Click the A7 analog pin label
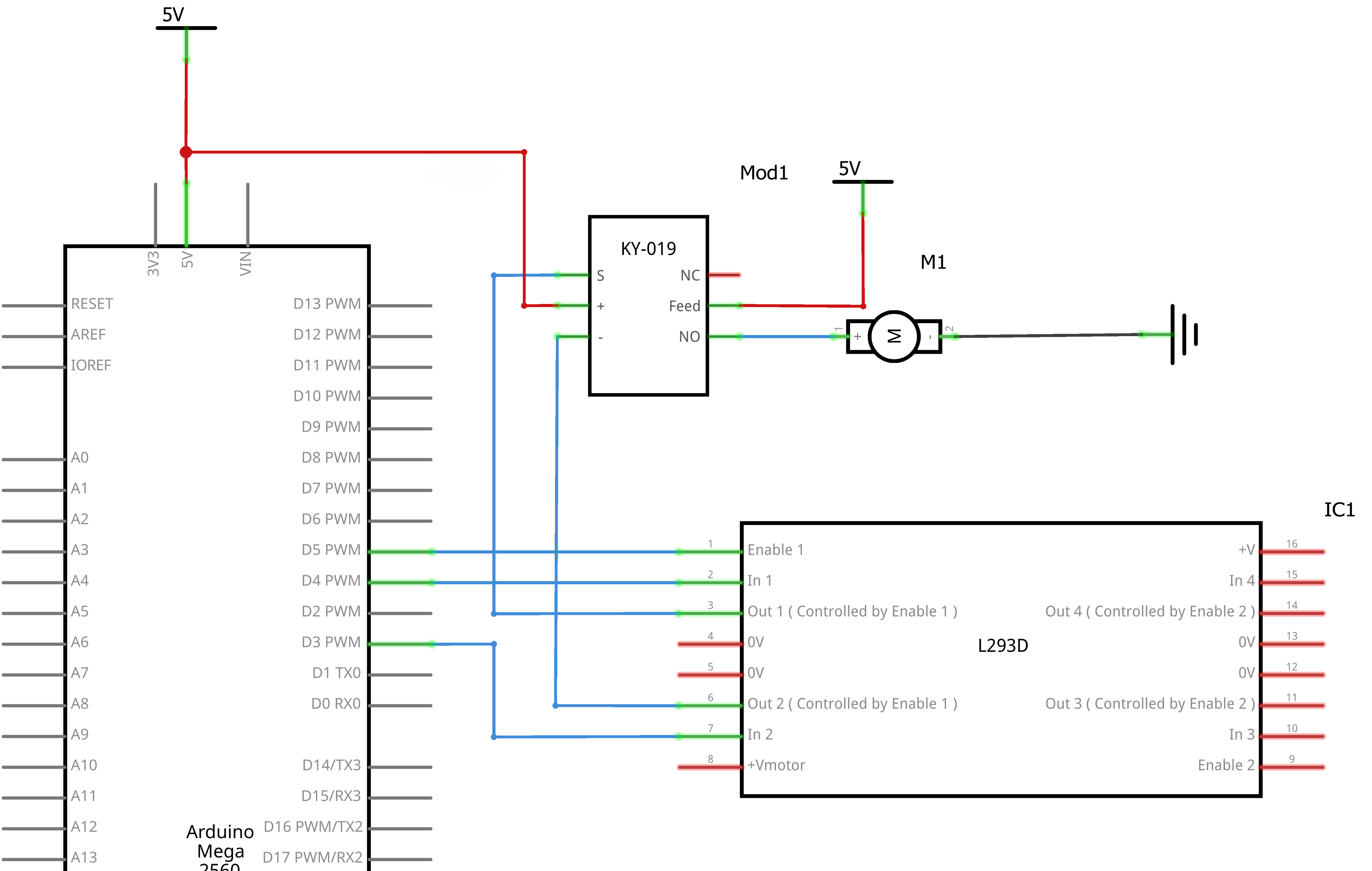The height and width of the screenshot is (871, 1372). tap(80, 673)
